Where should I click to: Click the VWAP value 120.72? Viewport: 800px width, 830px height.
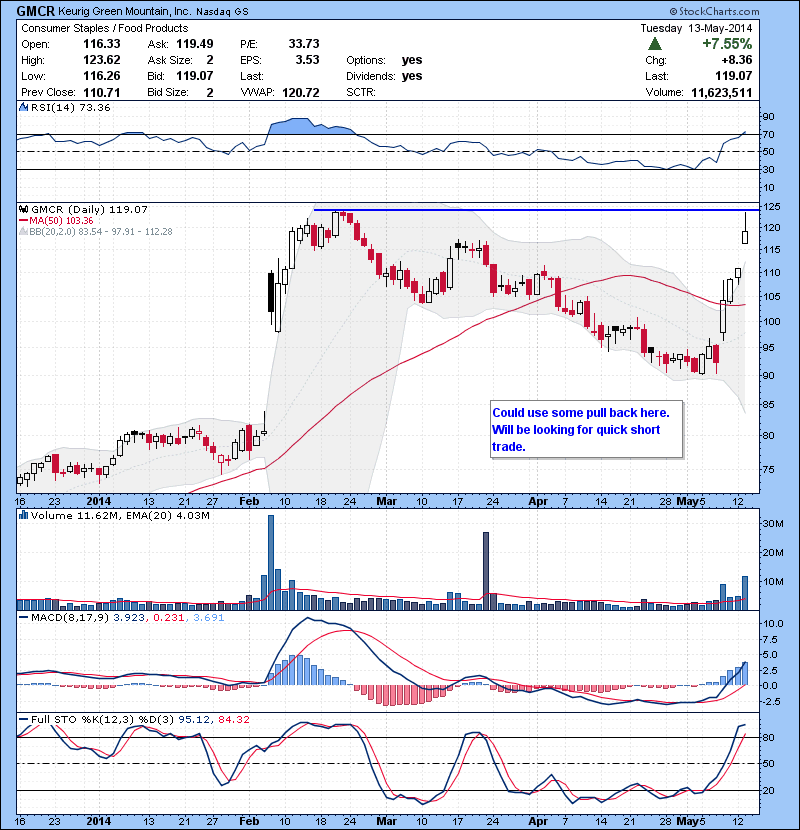click(301, 93)
